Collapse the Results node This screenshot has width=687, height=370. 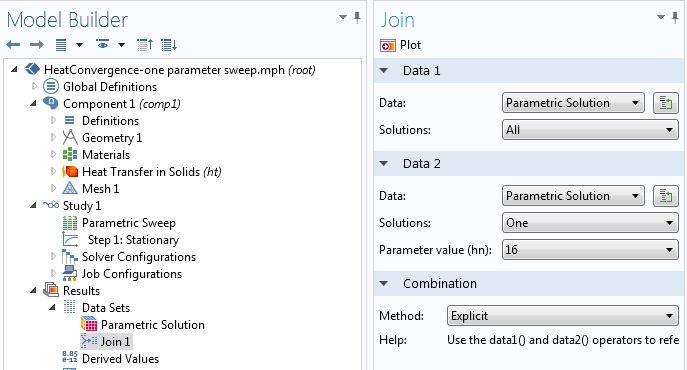[x=33, y=290]
